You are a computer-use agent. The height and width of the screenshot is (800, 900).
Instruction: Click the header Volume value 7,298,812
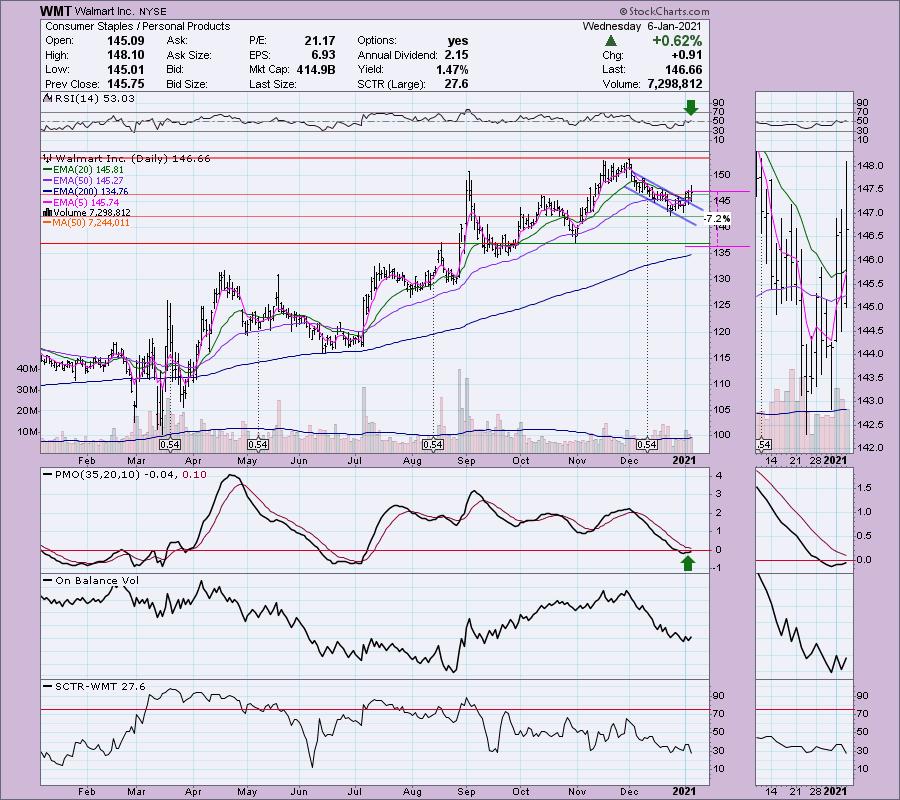point(675,84)
